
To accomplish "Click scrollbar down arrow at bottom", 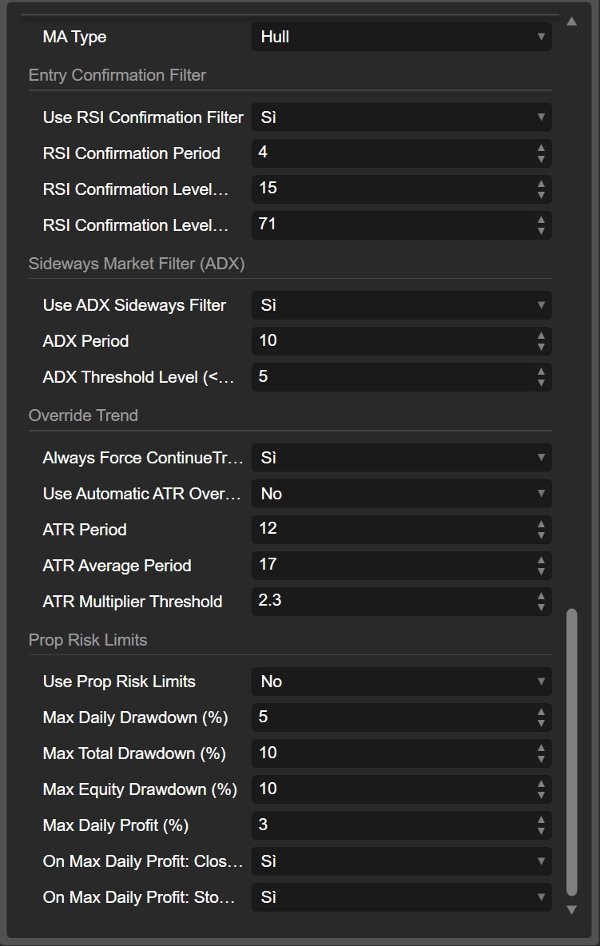I will point(572,909).
